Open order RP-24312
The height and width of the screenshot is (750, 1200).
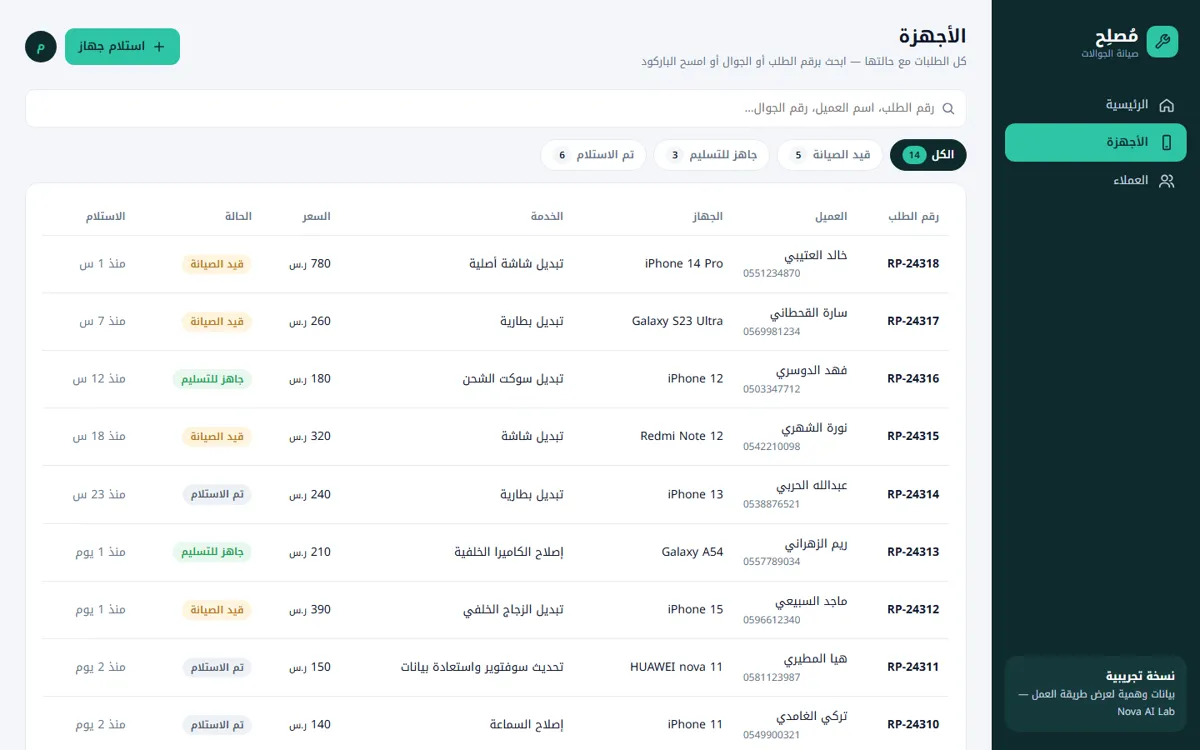pos(913,610)
